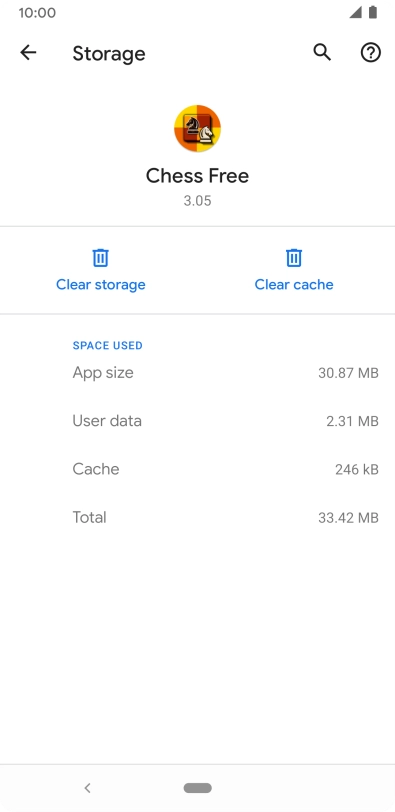This screenshot has height=812, width=395.
Task: Open help via question mark icon
Action: point(371,52)
